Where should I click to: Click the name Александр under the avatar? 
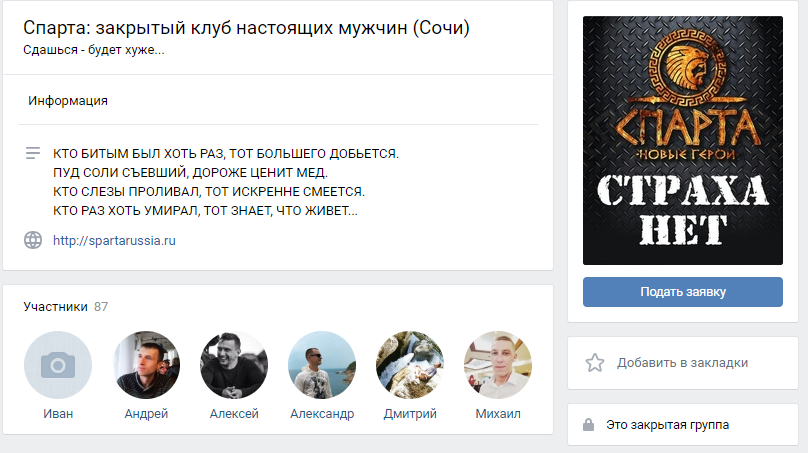click(322, 414)
